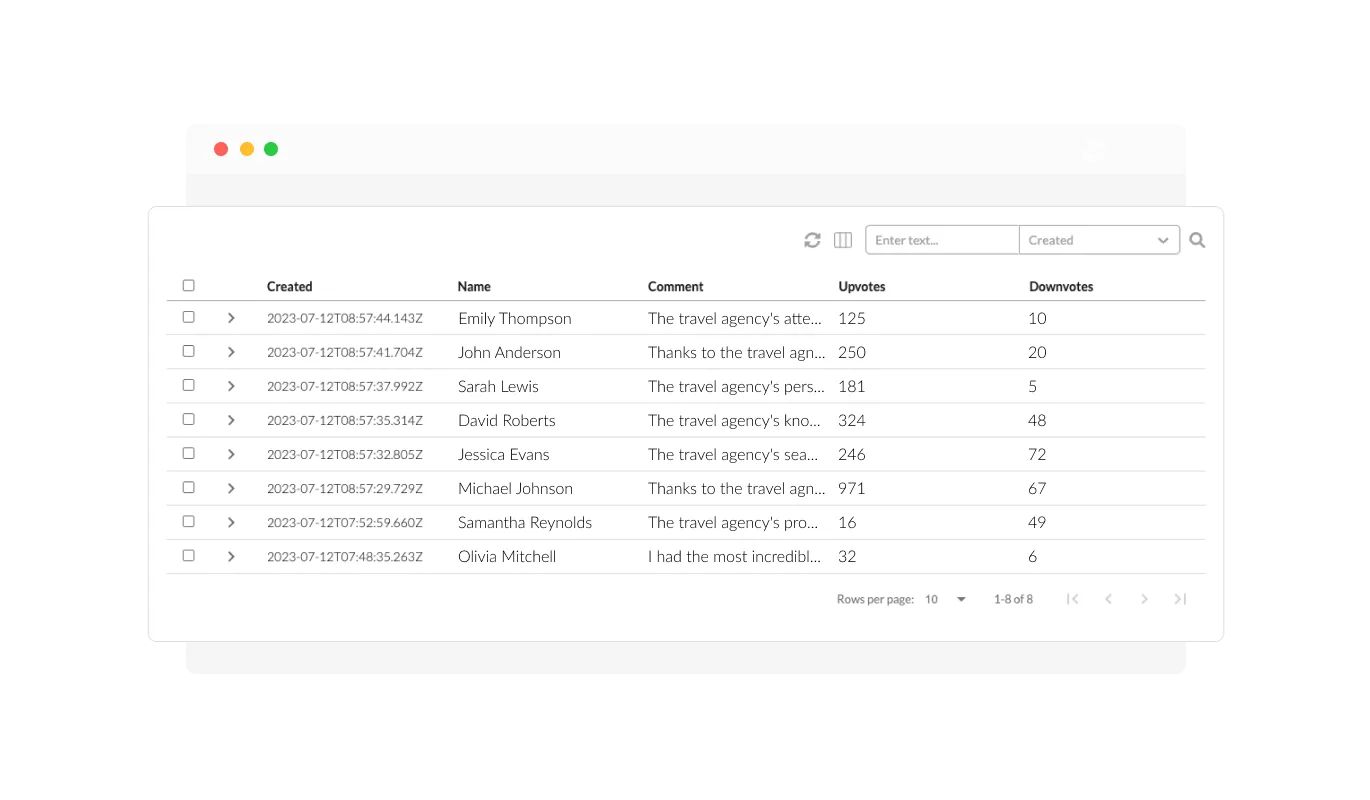
Task: Expand John Anderson's comment row
Action: (x=231, y=351)
